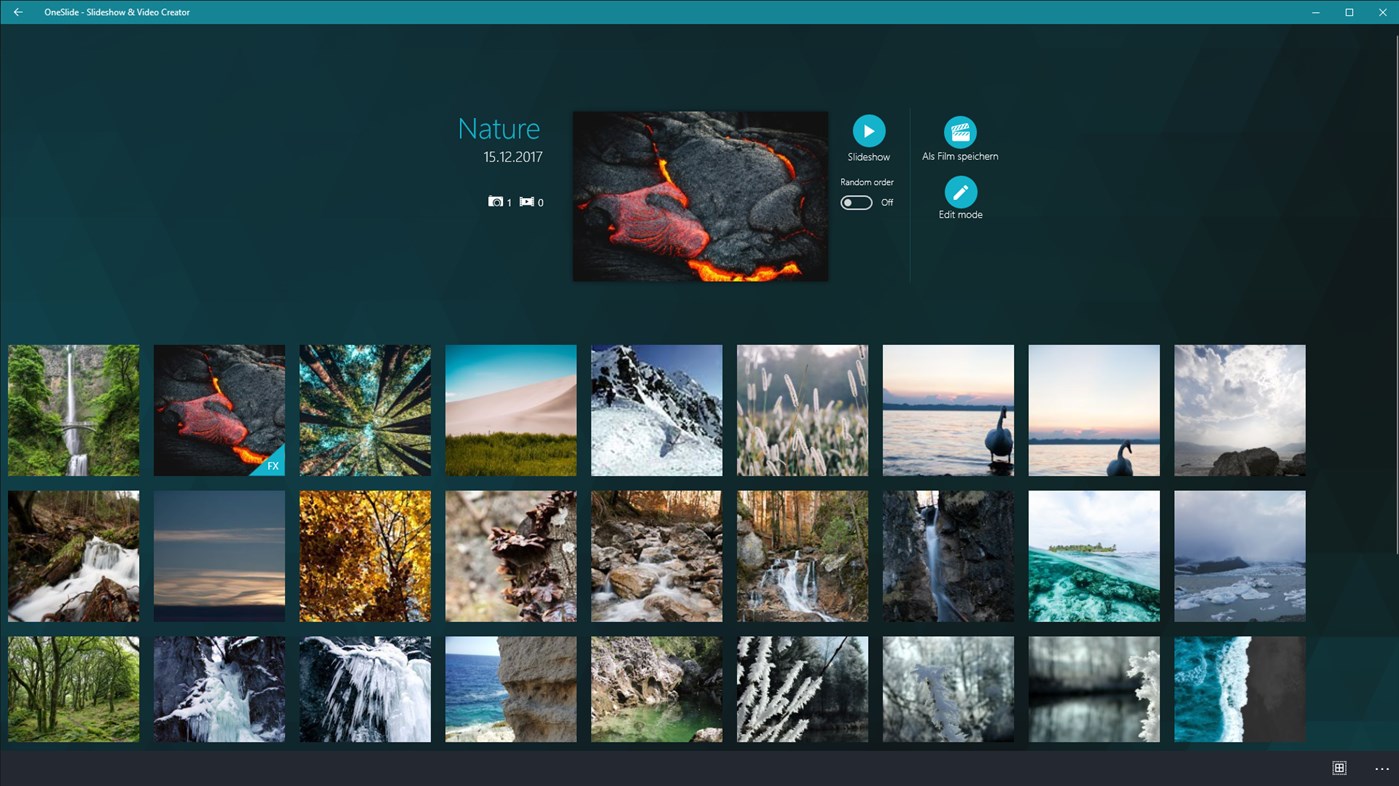Image resolution: width=1399 pixels, height=786 pixels.
Task: Toggle Random order on
Action: click(x=855, y=202)
